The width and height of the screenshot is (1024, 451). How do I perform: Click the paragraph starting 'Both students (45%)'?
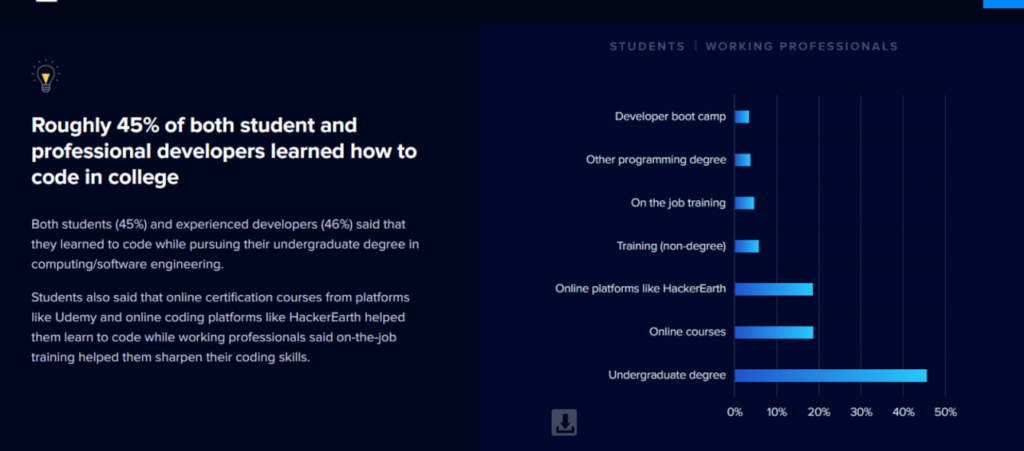(x=225, y=244)
